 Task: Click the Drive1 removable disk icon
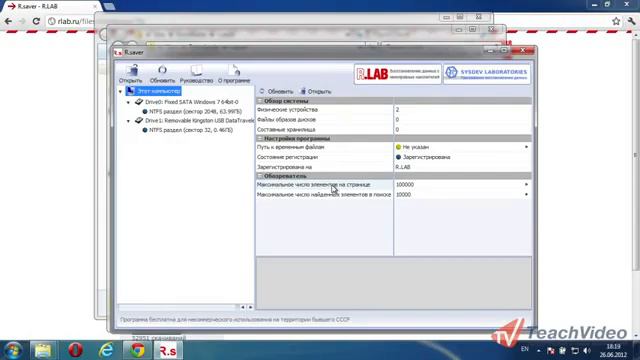click(139, 120)
